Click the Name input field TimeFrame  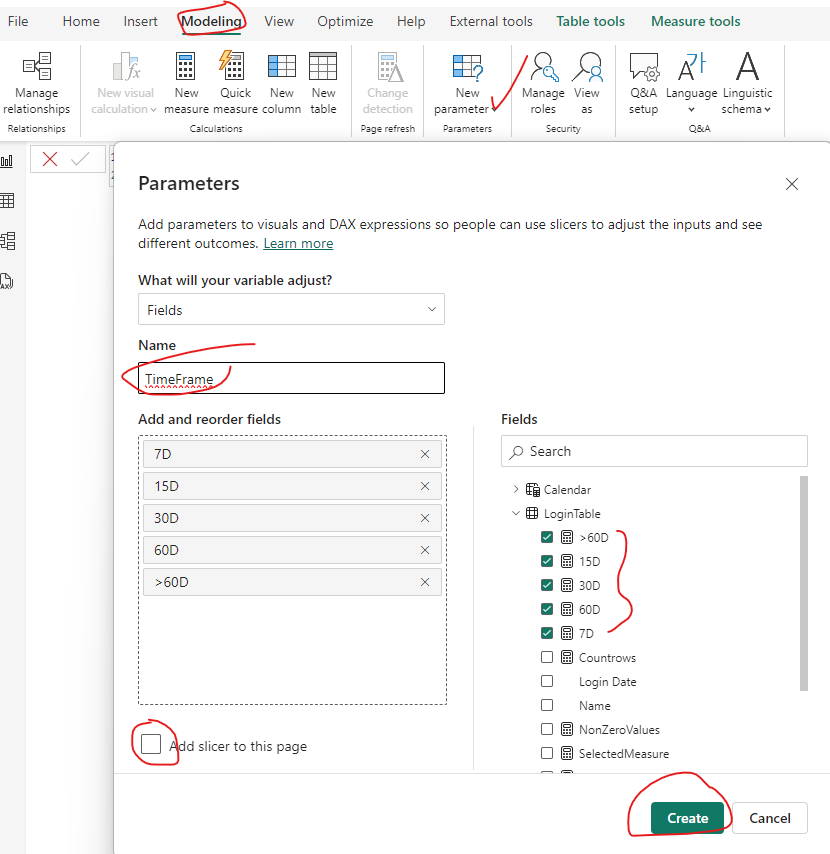[291, 378]
